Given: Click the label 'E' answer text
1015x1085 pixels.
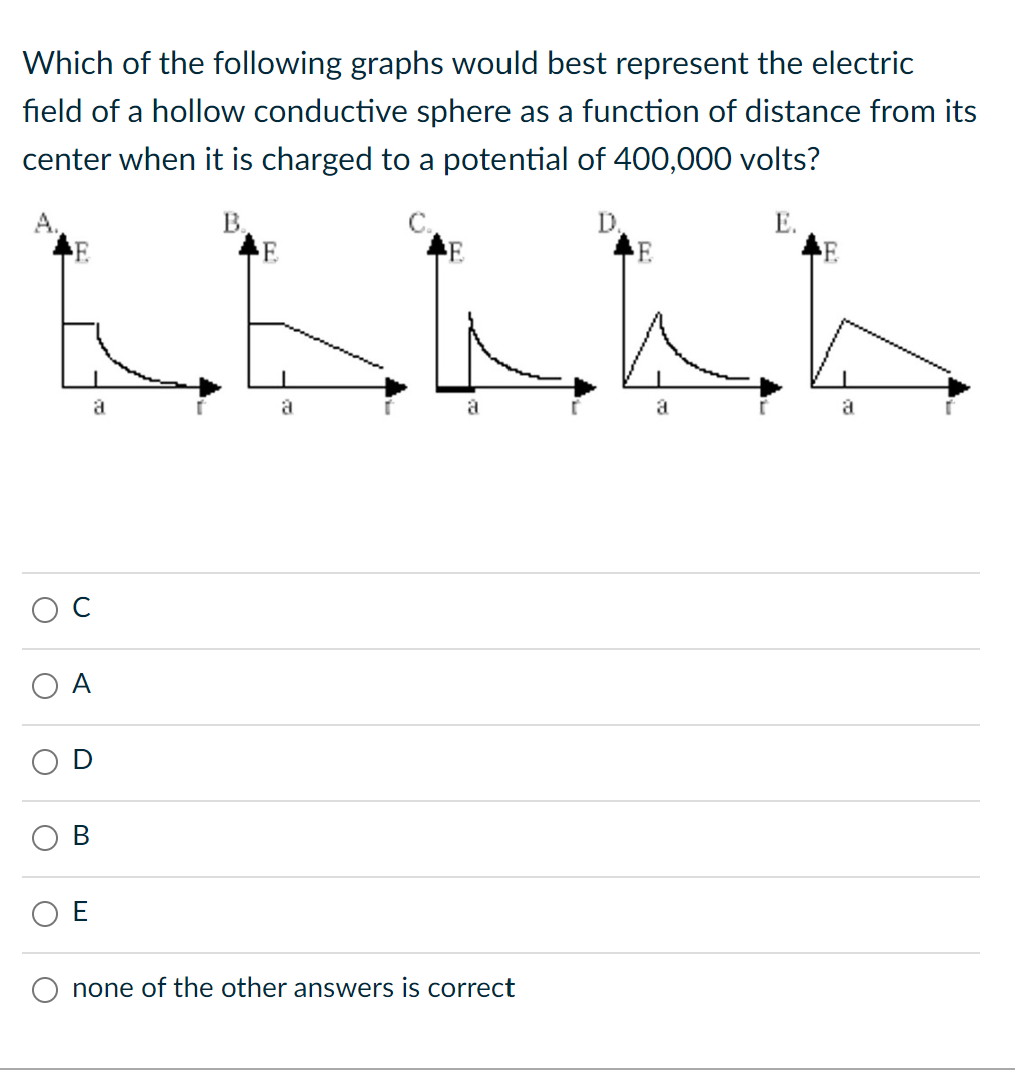Looking at the screenshot, I should click(82, 913).
